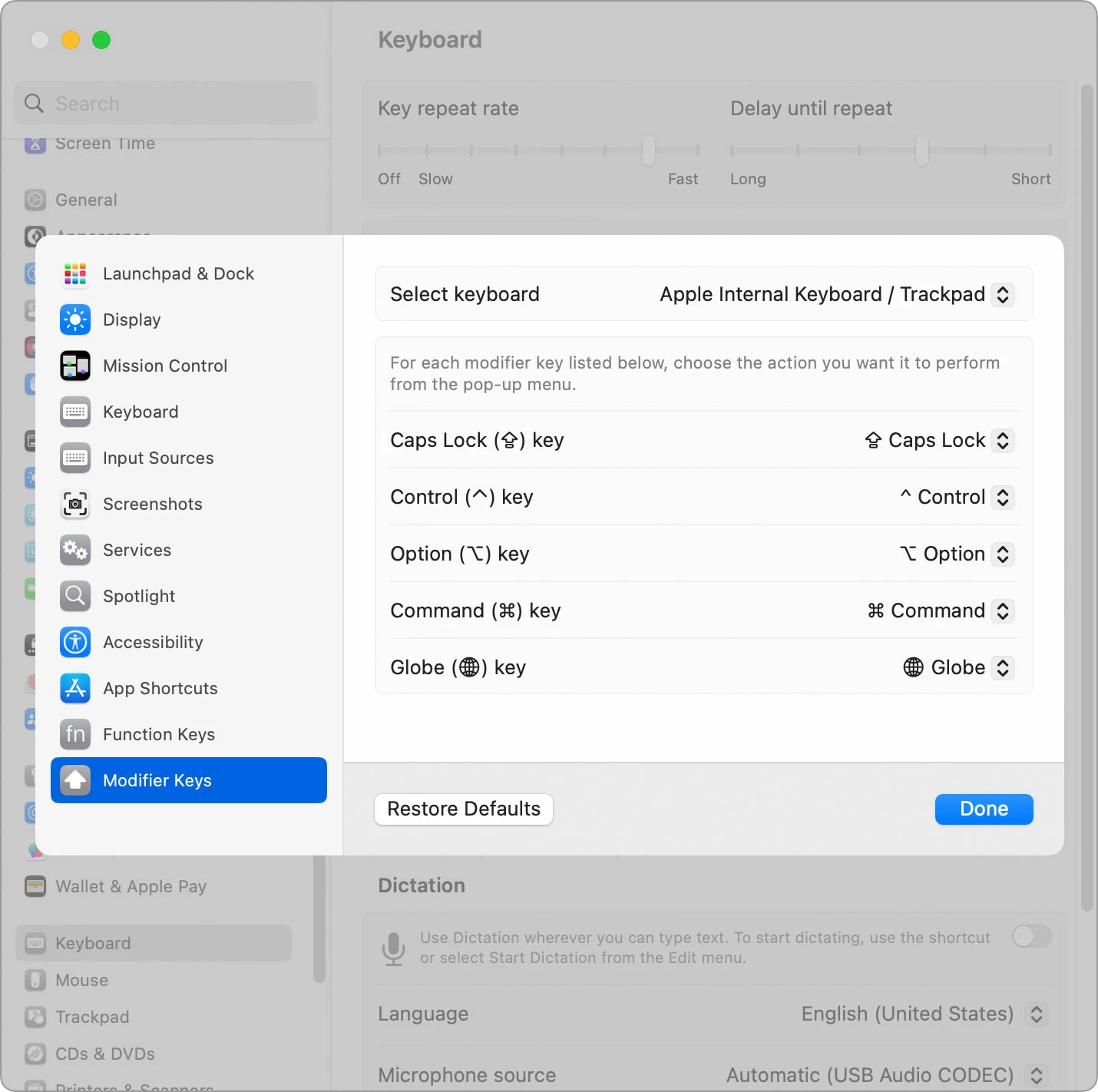Click the search magnifier icon
The width and height of the screenshot is (1098, 1092).
tap(34, 103)
